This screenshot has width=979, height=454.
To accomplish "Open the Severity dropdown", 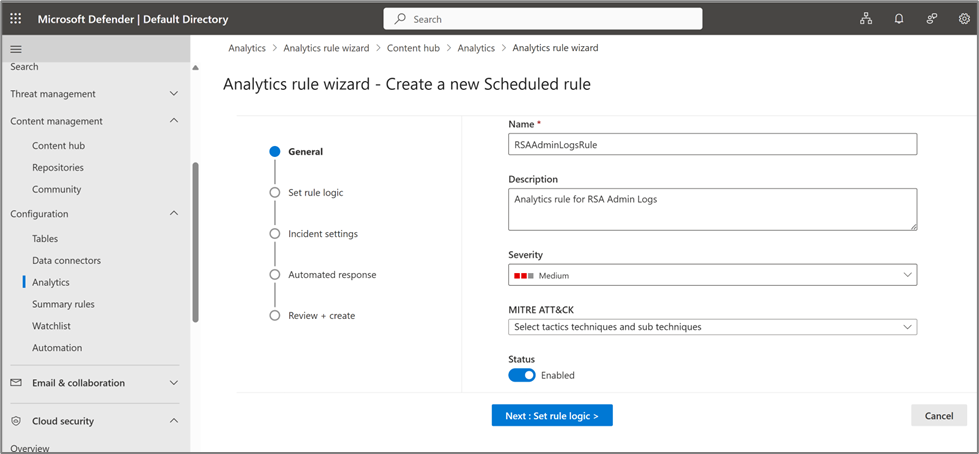I will [712, 275].
